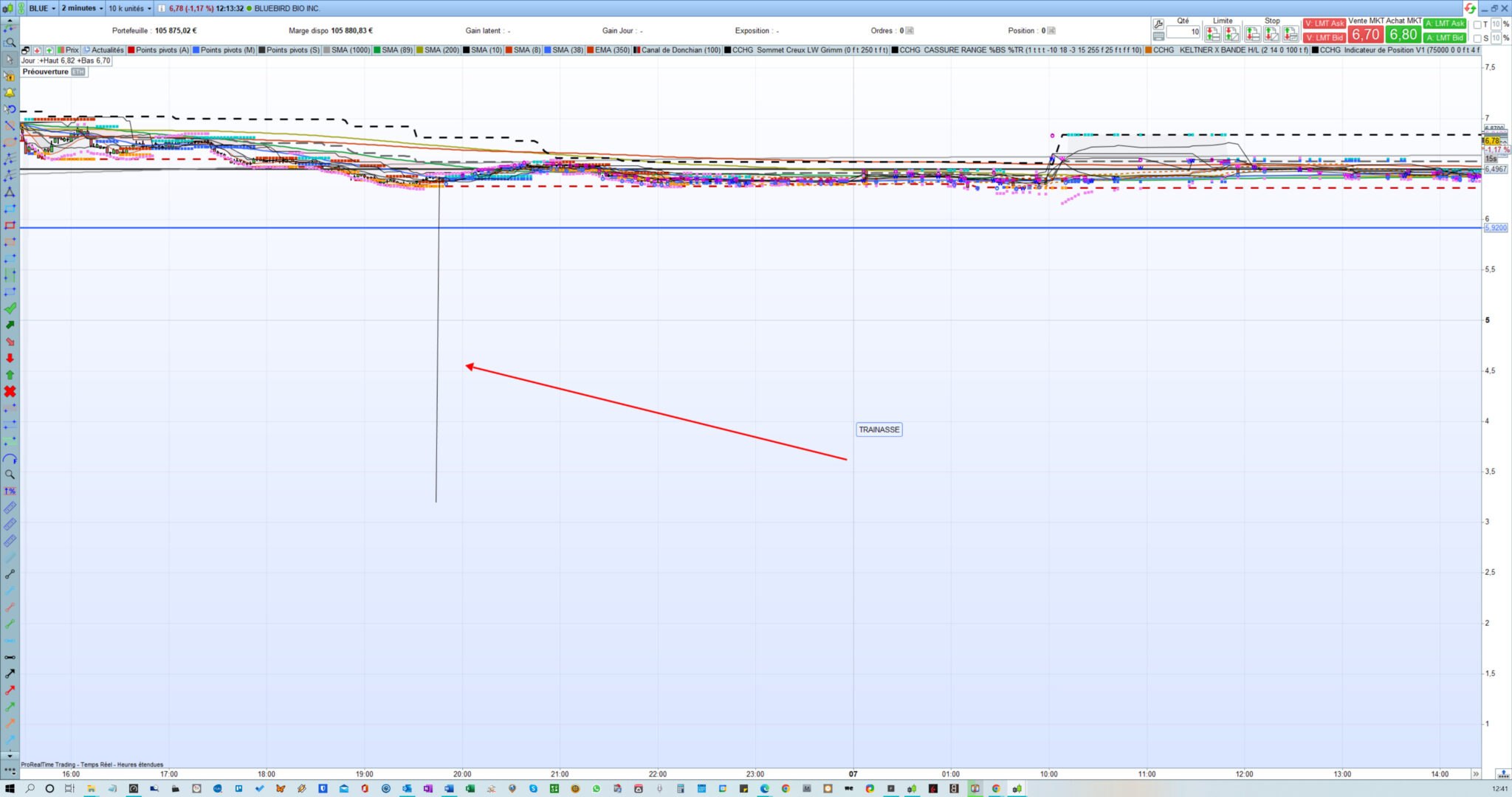
Task: Click the Vente MKT 6,70 button
Action: (1365, 34)
